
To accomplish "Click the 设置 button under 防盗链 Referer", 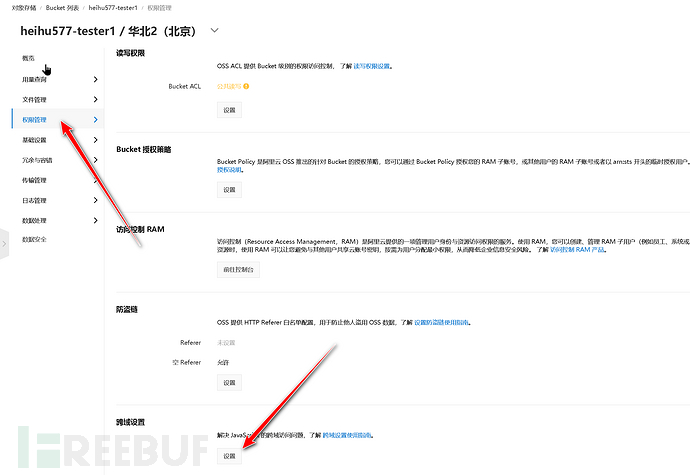I will coord(229,383).
